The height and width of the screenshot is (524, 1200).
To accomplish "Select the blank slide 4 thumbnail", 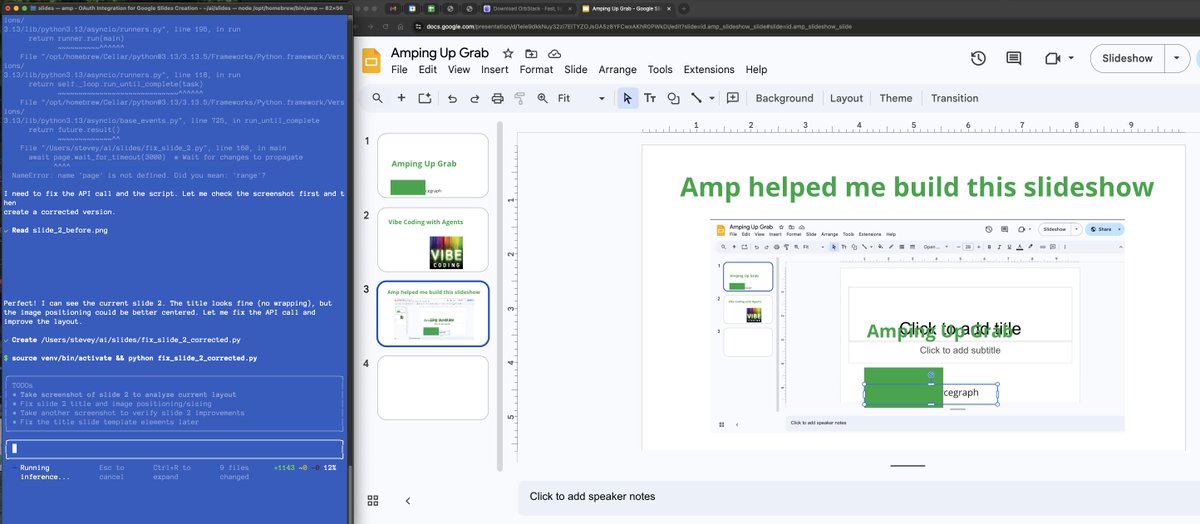I will (x=432, y=388).
